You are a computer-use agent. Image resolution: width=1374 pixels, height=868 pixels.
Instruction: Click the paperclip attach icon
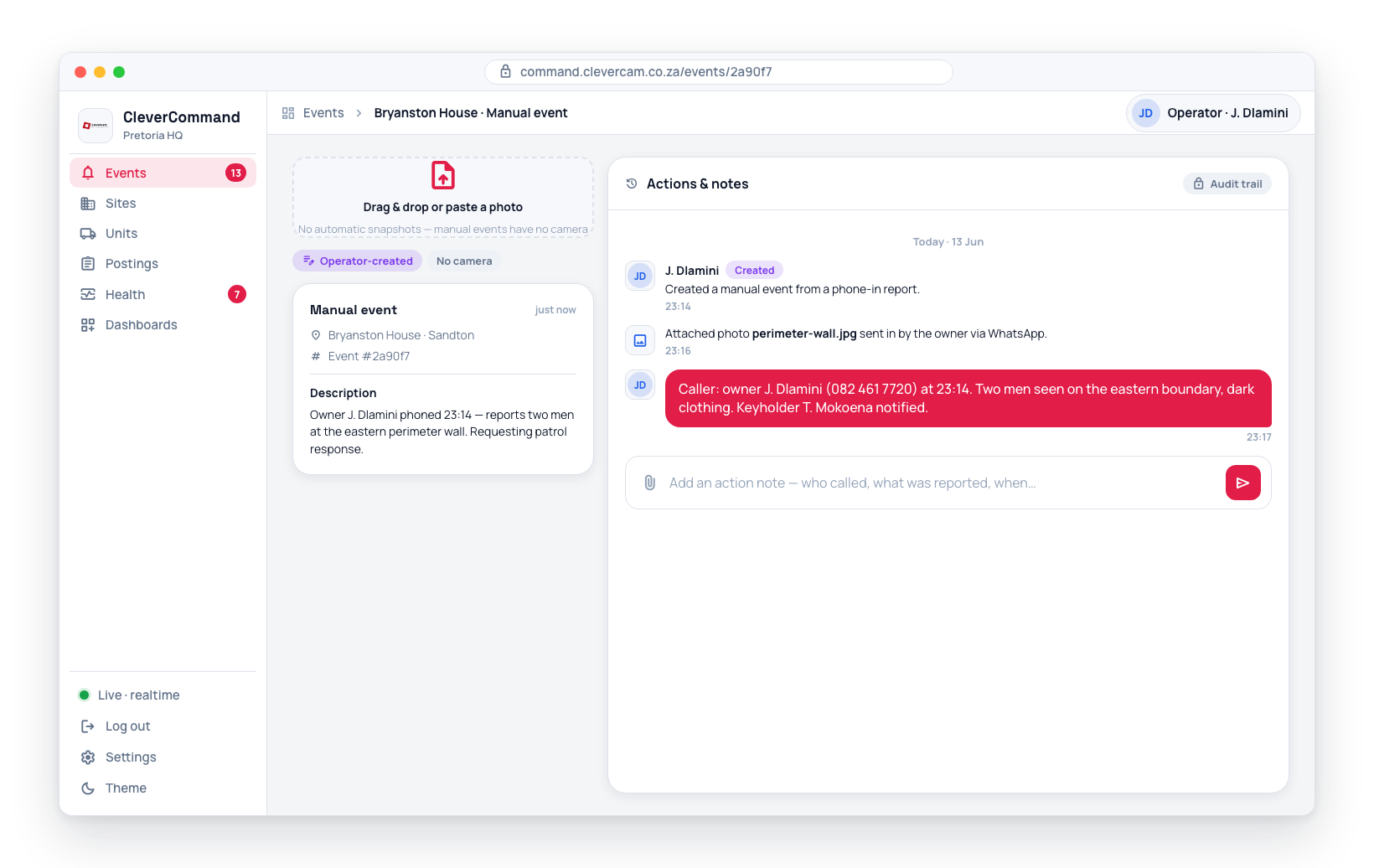(649, 483)
